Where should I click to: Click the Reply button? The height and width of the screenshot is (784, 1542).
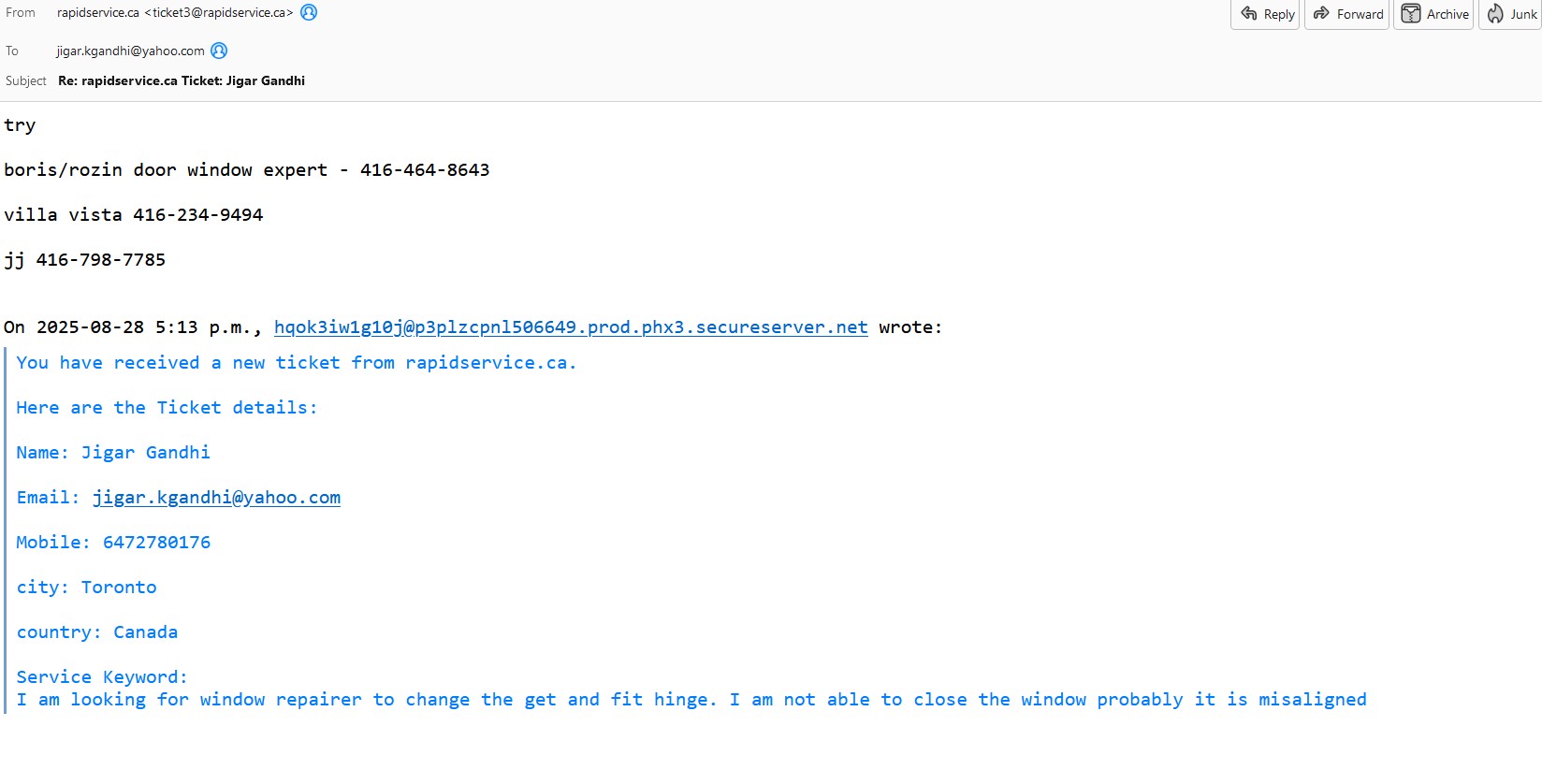tap(1266, 14)
